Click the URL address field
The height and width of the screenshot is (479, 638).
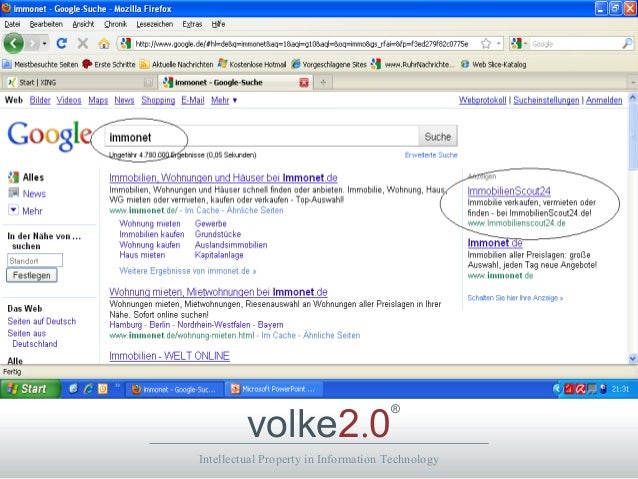302,44
